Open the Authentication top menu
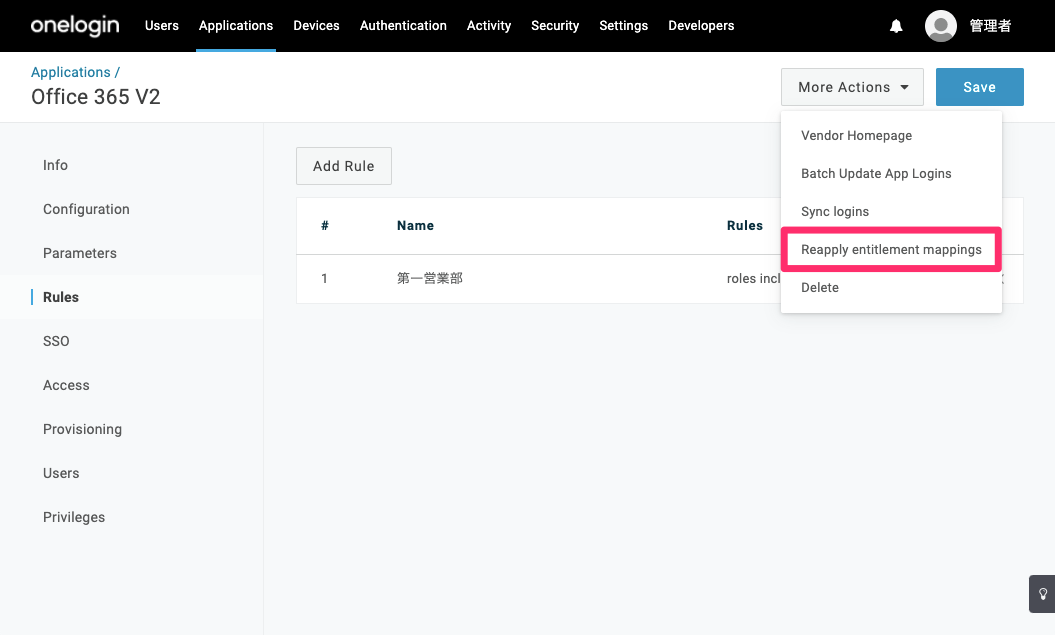 tap(403, 26)
